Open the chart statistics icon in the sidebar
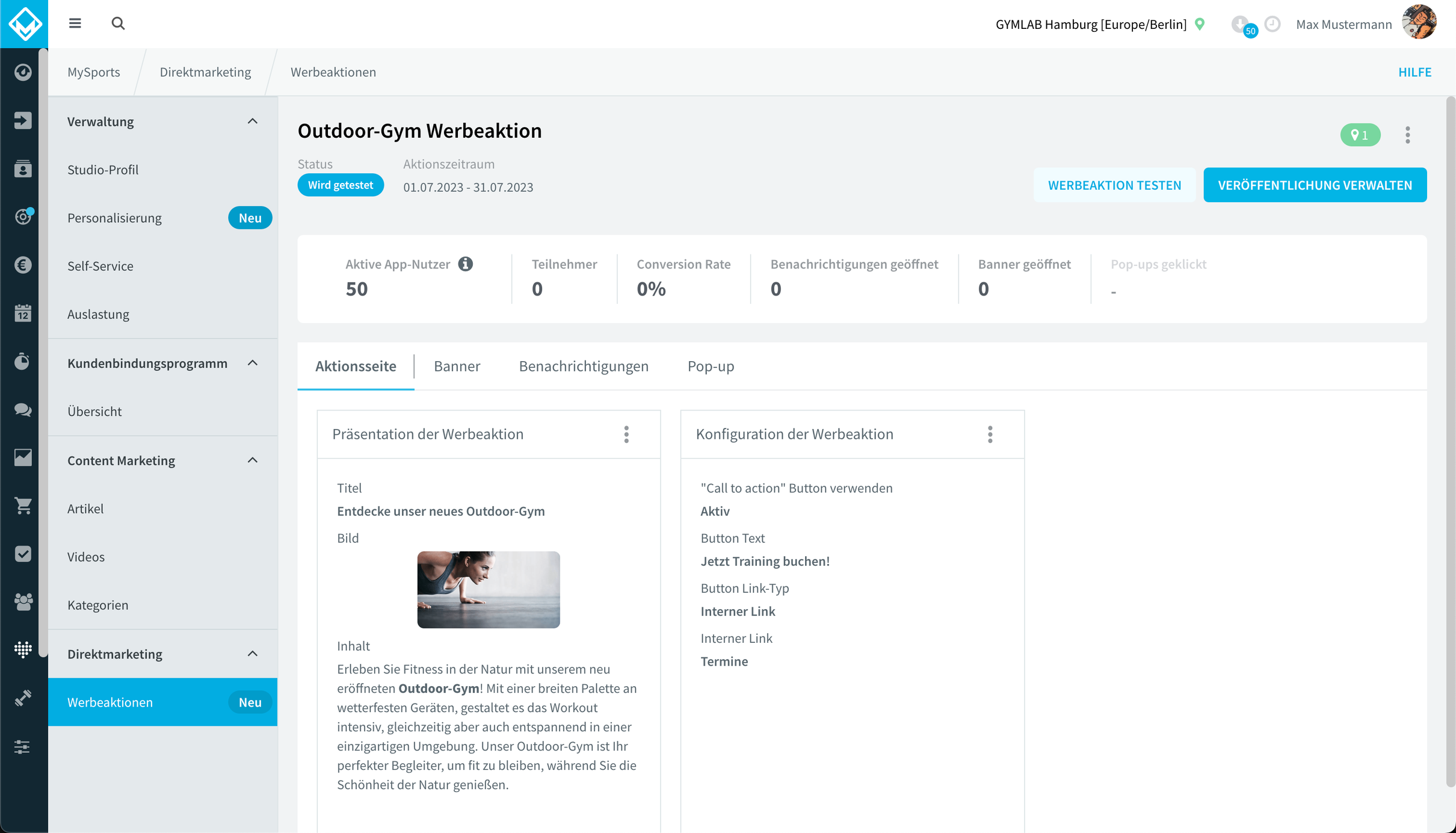Viewport: 1456px width, 833px height. (x=23, y=457)
